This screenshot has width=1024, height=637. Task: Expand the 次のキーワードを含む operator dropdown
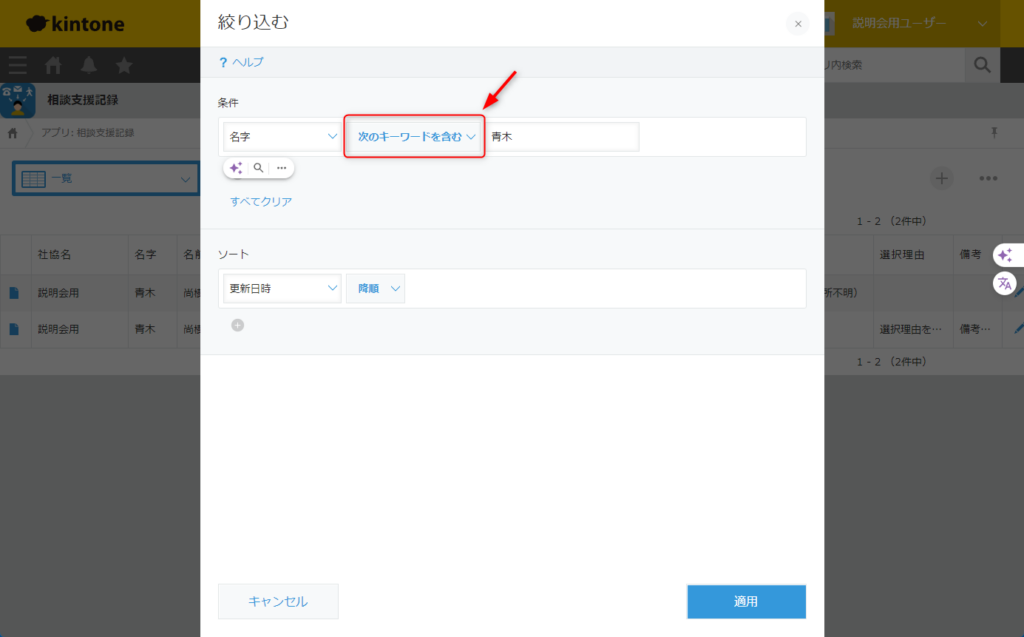415,137
